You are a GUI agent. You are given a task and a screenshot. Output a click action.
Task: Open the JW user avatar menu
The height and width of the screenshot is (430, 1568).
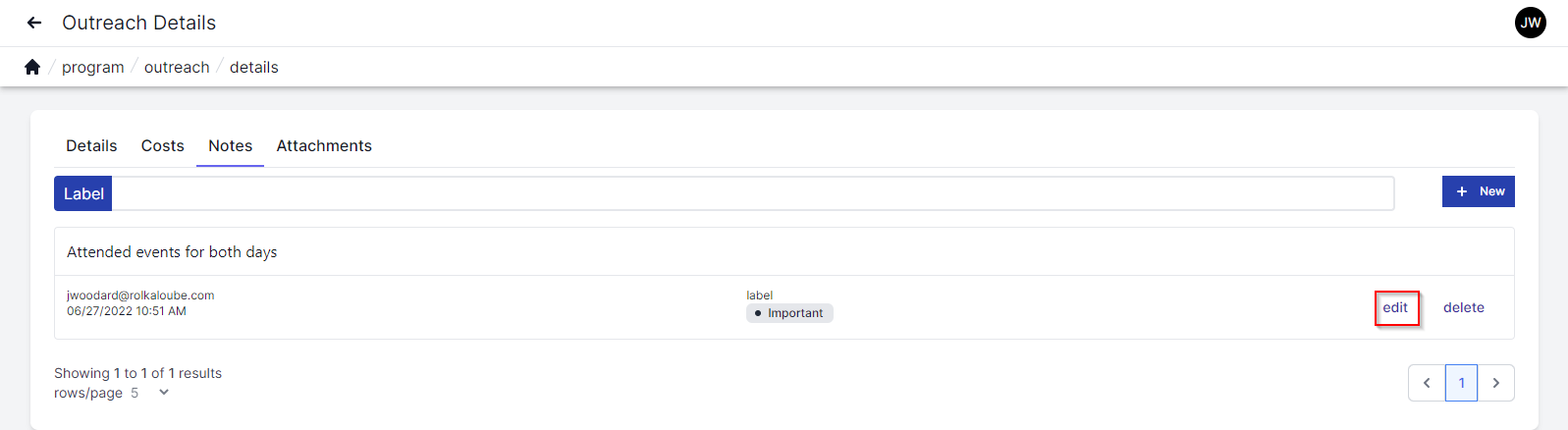(1530, 23)
